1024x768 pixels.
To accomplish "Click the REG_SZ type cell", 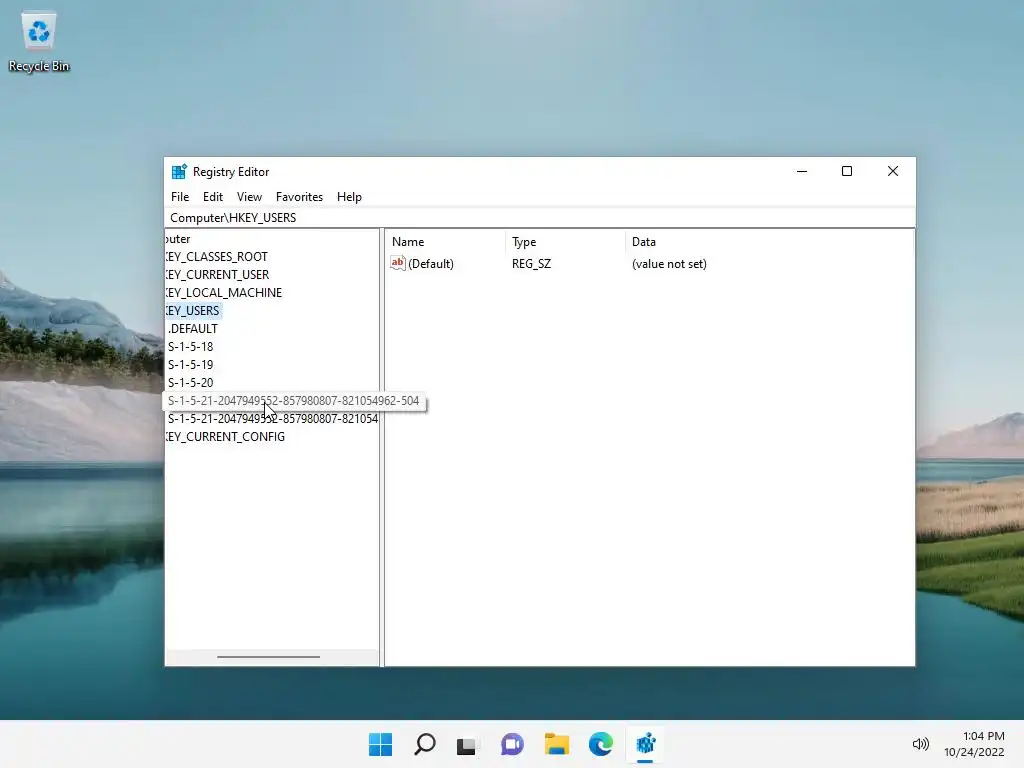I will [x=532, y=264].
